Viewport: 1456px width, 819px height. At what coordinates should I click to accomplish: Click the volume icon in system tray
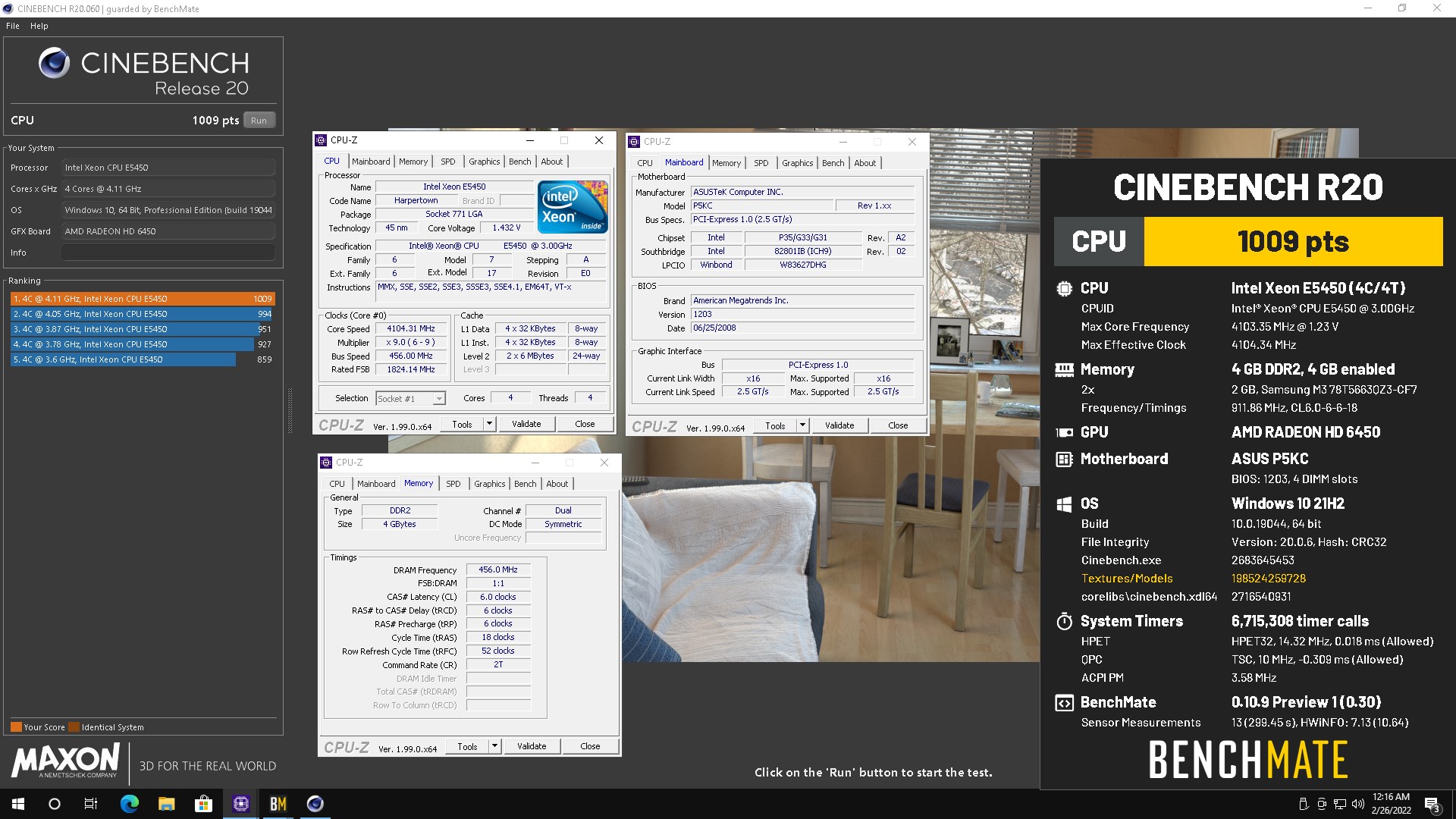(x=1357, y=804)
